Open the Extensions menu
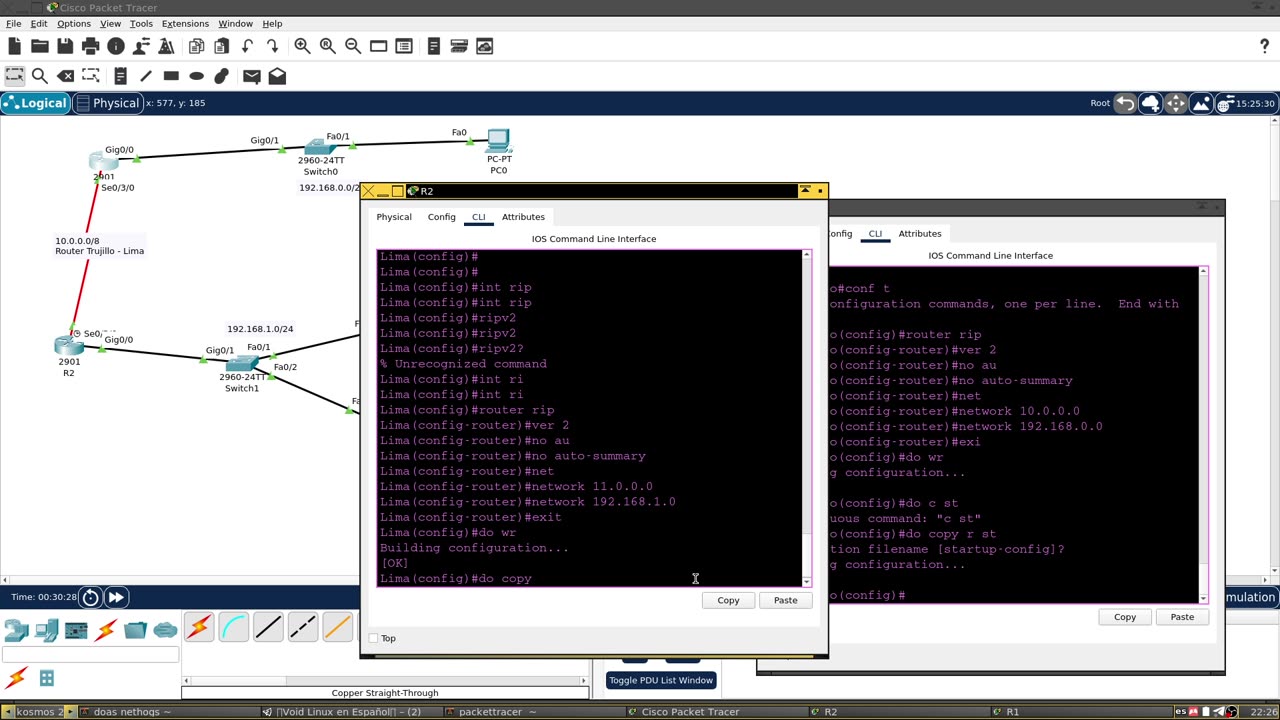 (185, 23)
